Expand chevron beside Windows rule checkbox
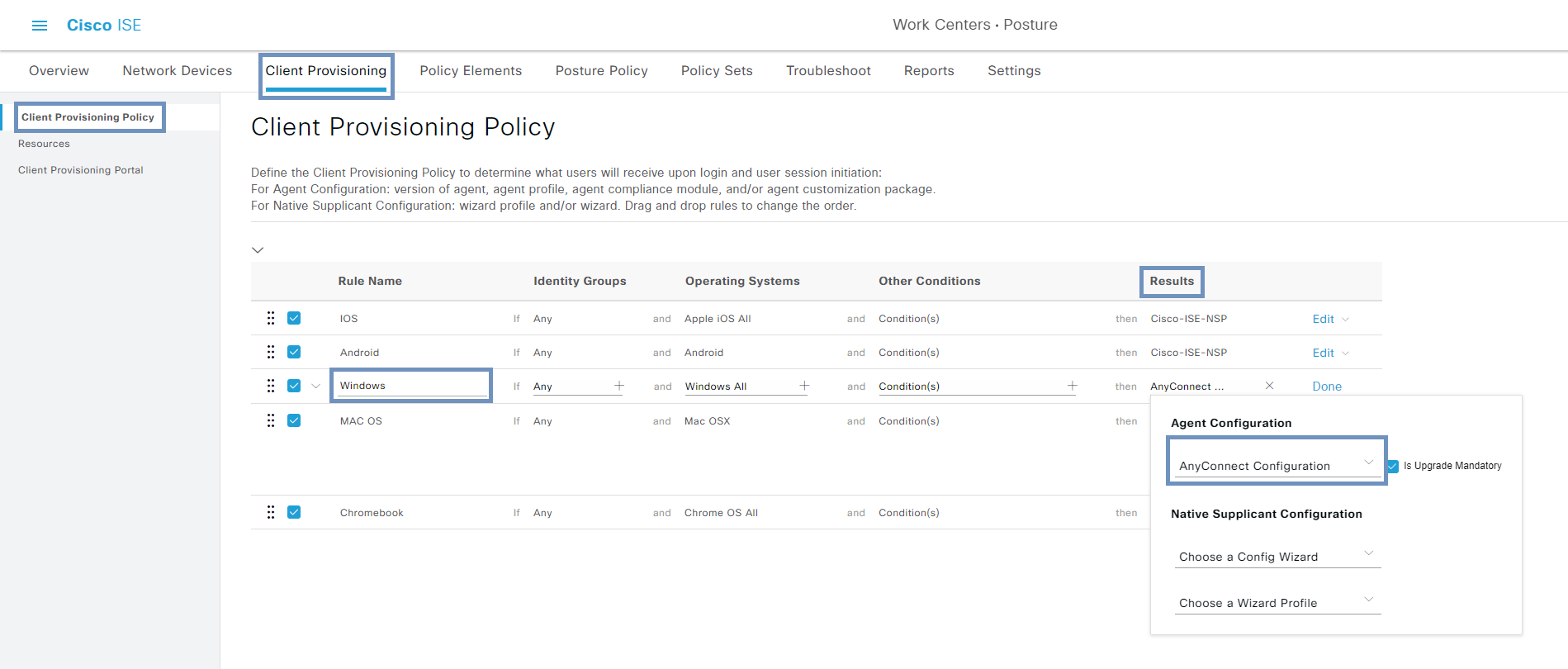Viewport: 1568px width, 669px height. click(x=315, y=386)
